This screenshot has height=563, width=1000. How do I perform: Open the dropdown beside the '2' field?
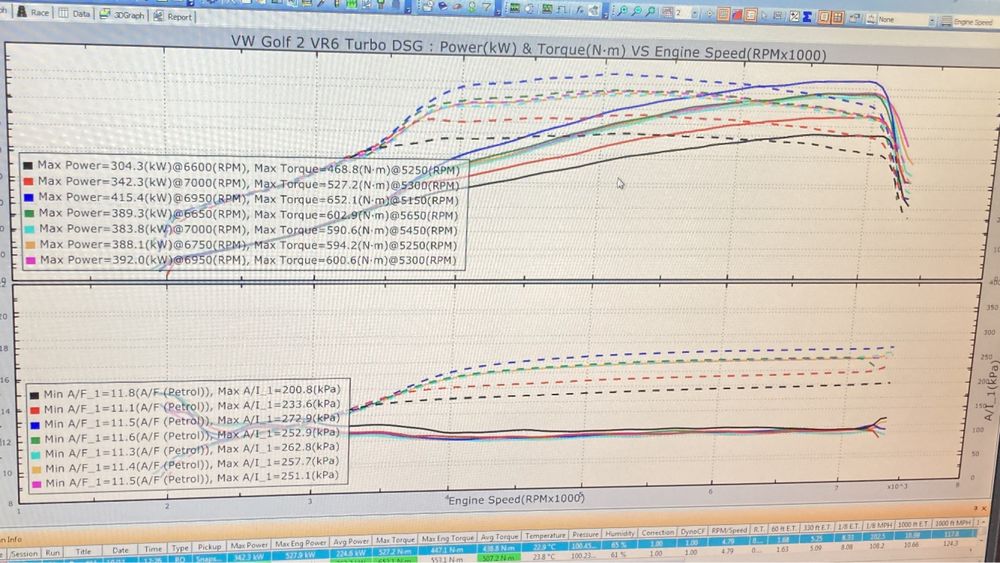tap(695, 13)
